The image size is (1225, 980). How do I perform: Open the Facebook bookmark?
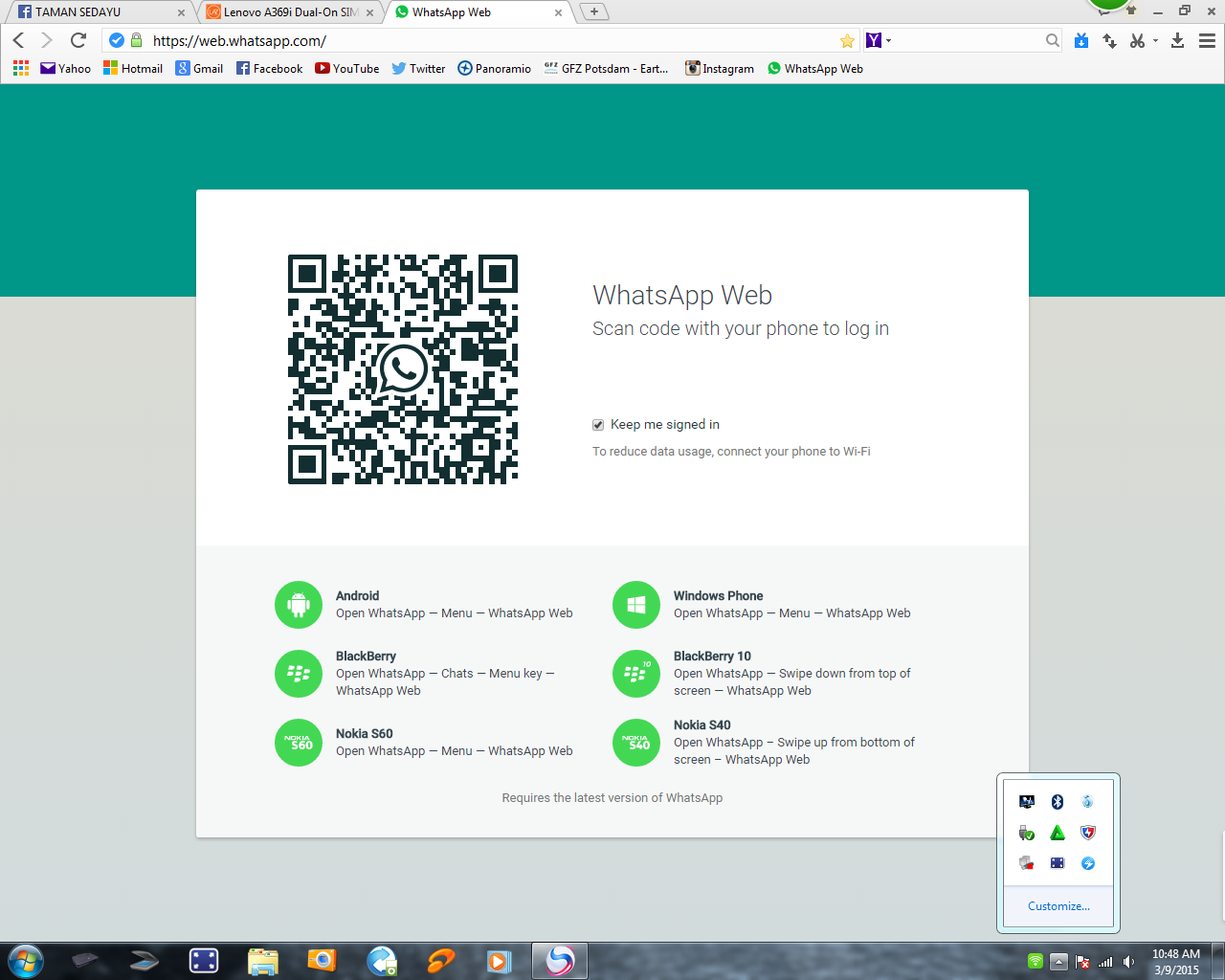pyautogui.click(x=269, y=68)
